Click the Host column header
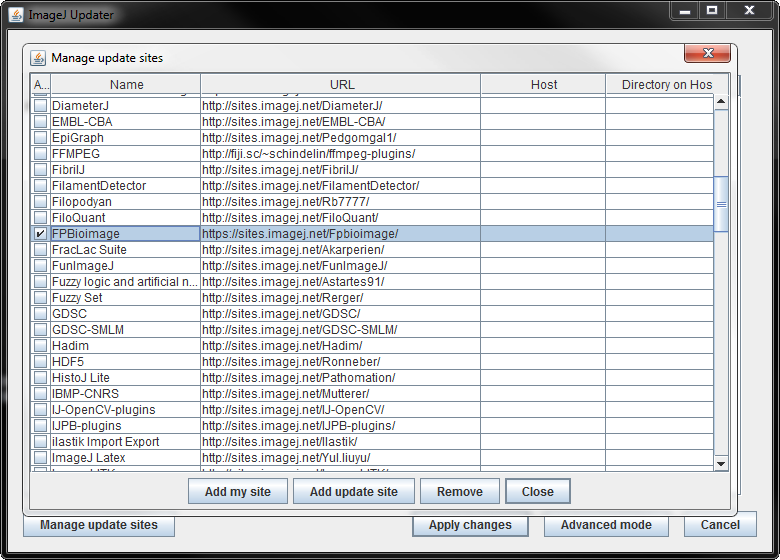This screenshot has width=780, height=560. 544,85
